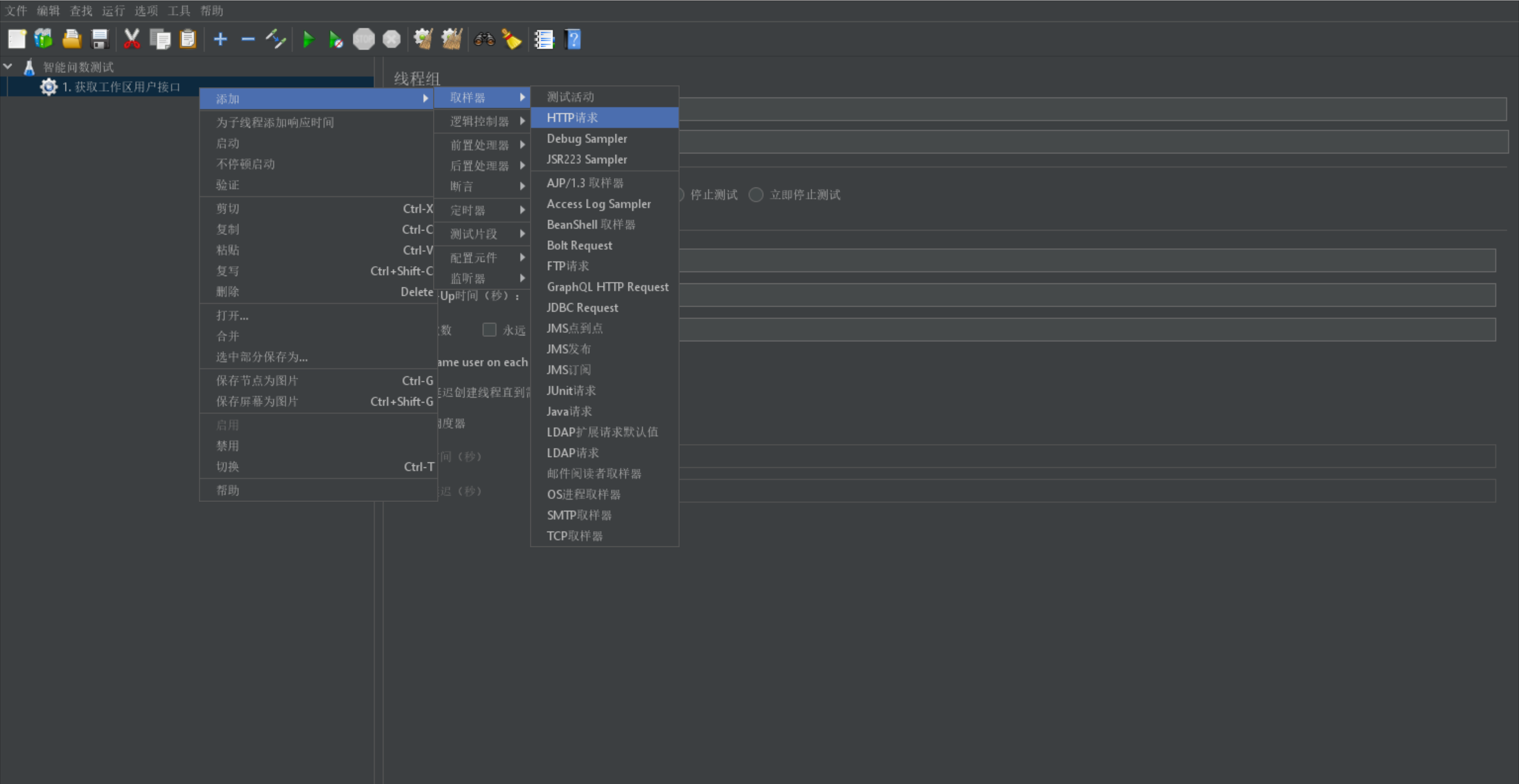The width and height of the screenshot is (1519, 784).
Task: Choose GraphQL HTTP Request entry
Action: [604, 287]
